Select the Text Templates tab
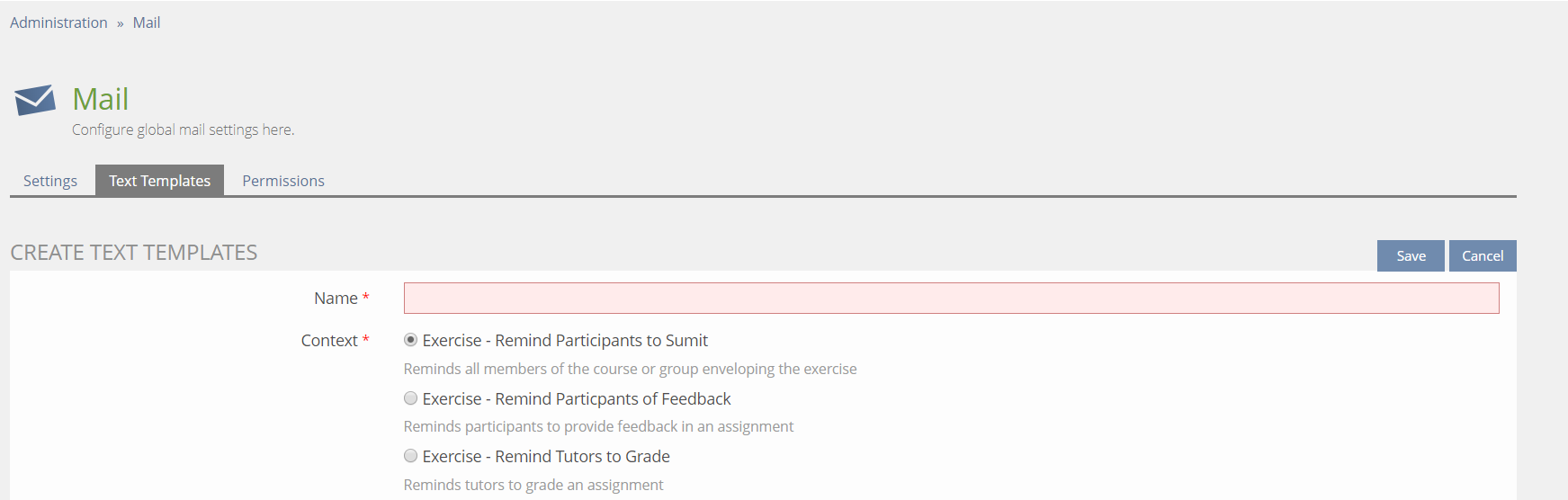Viewport: 1568px width, 500px height. 159,181
